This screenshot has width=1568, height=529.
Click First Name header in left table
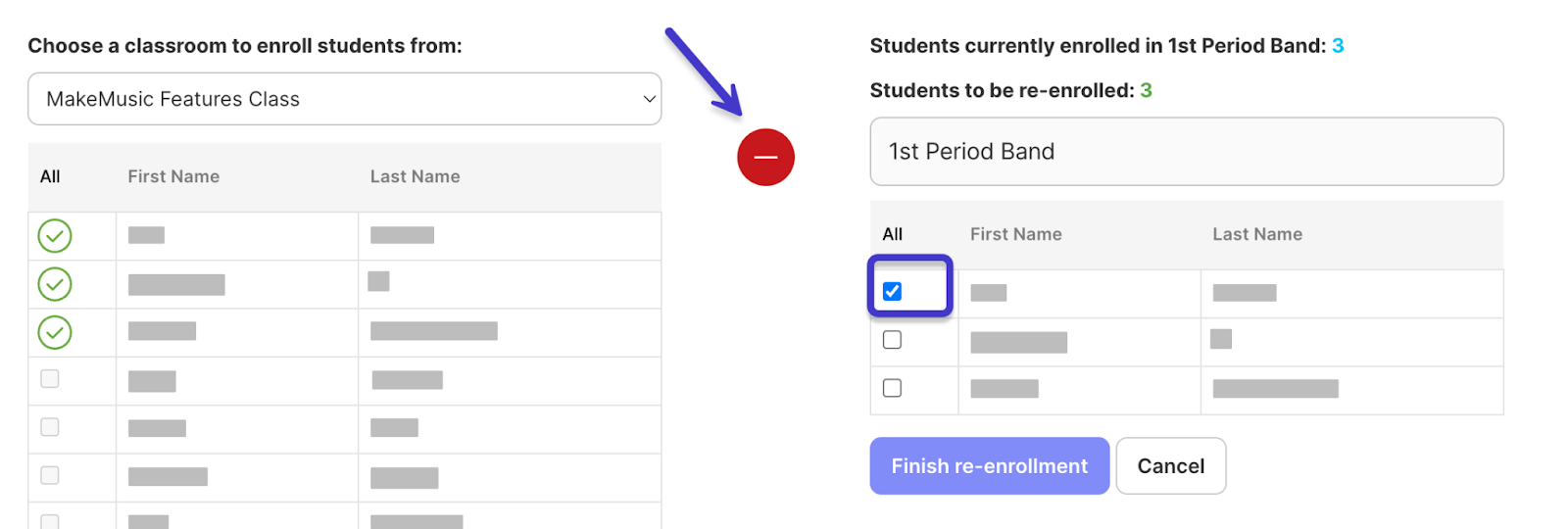click(173, 176)
